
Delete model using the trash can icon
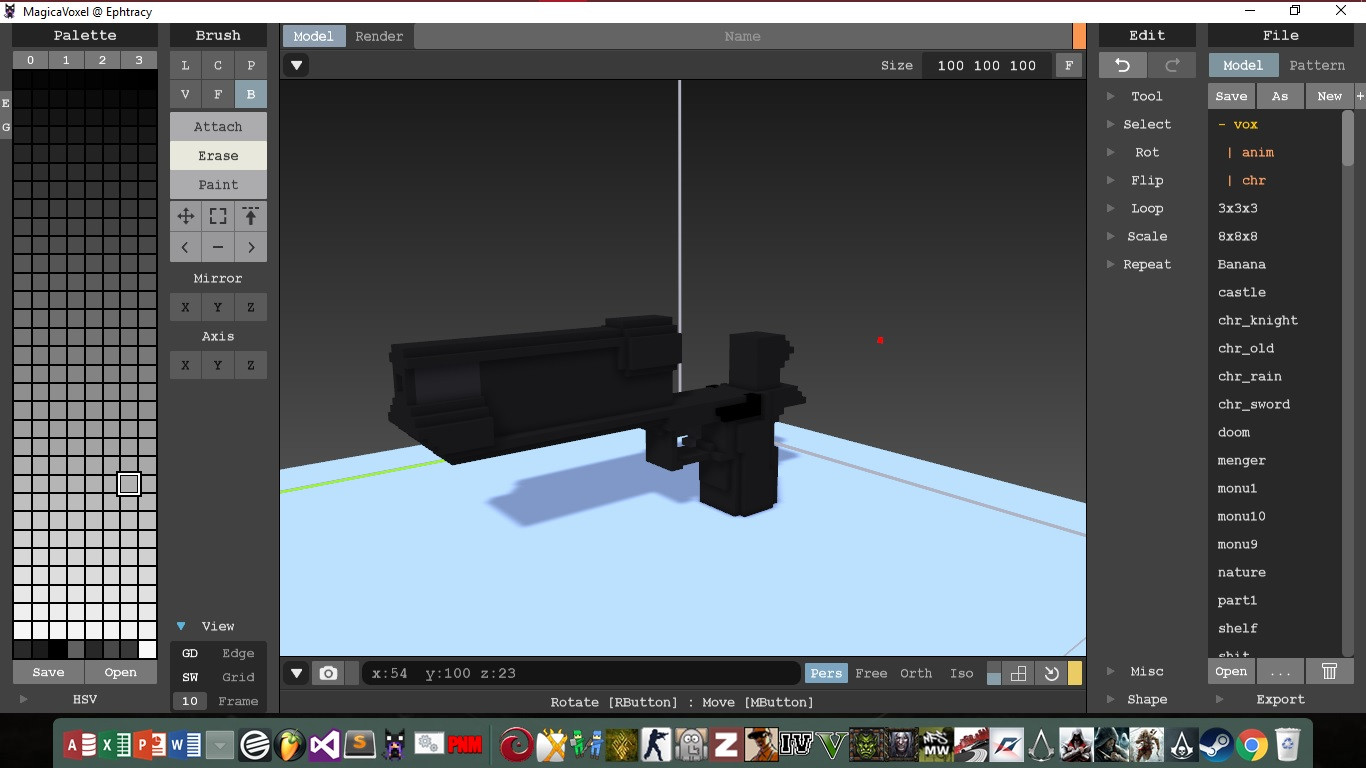click(1329, 672)
